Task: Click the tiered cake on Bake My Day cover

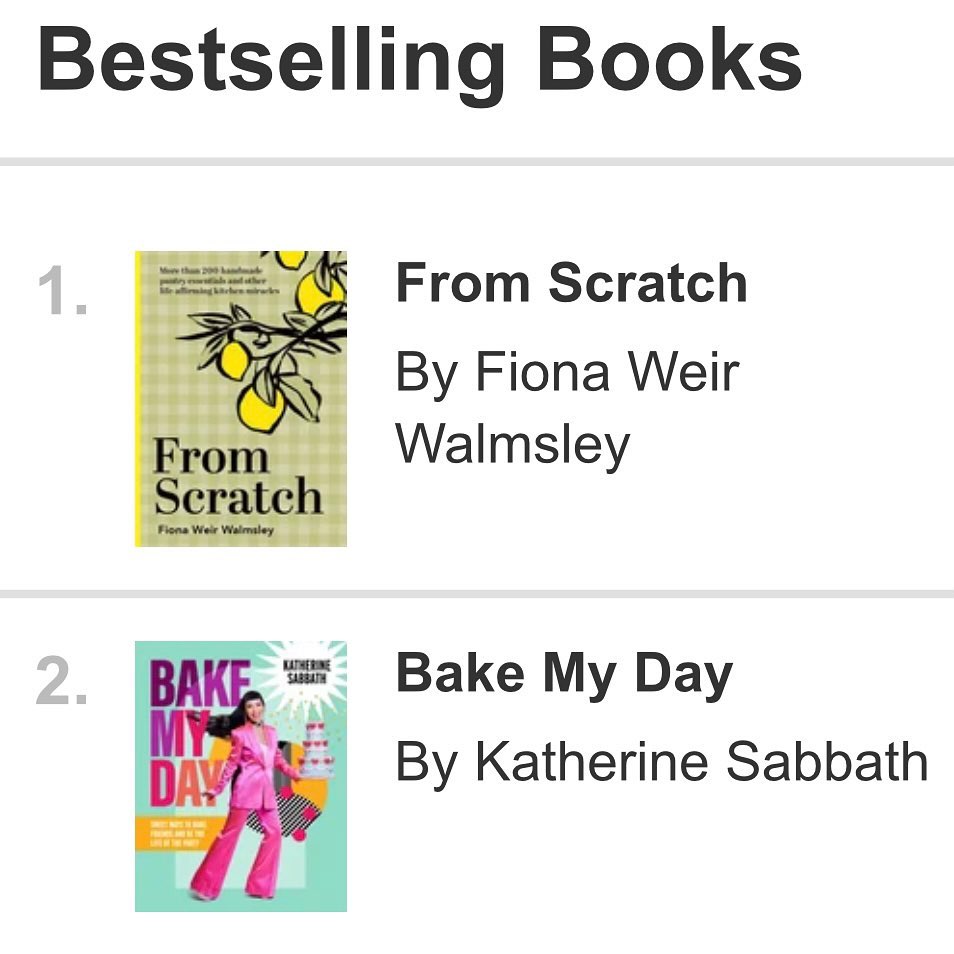Action: [x=319, y=750]
